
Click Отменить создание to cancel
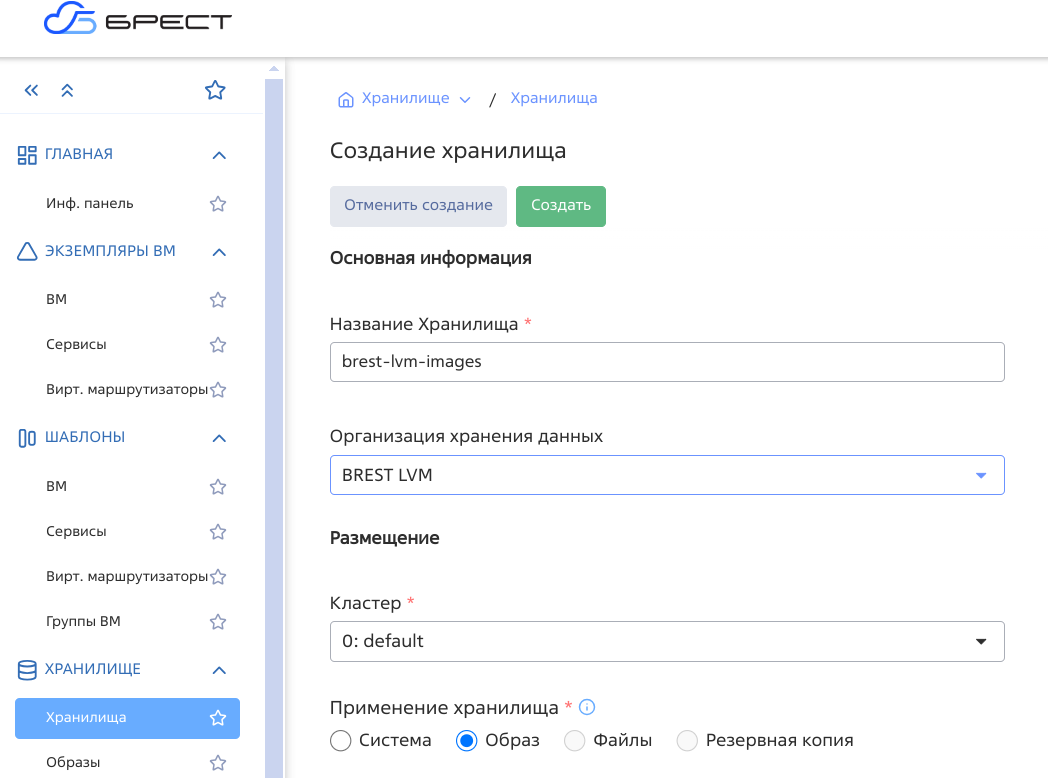pyautogui.click(x=418, y=206)
